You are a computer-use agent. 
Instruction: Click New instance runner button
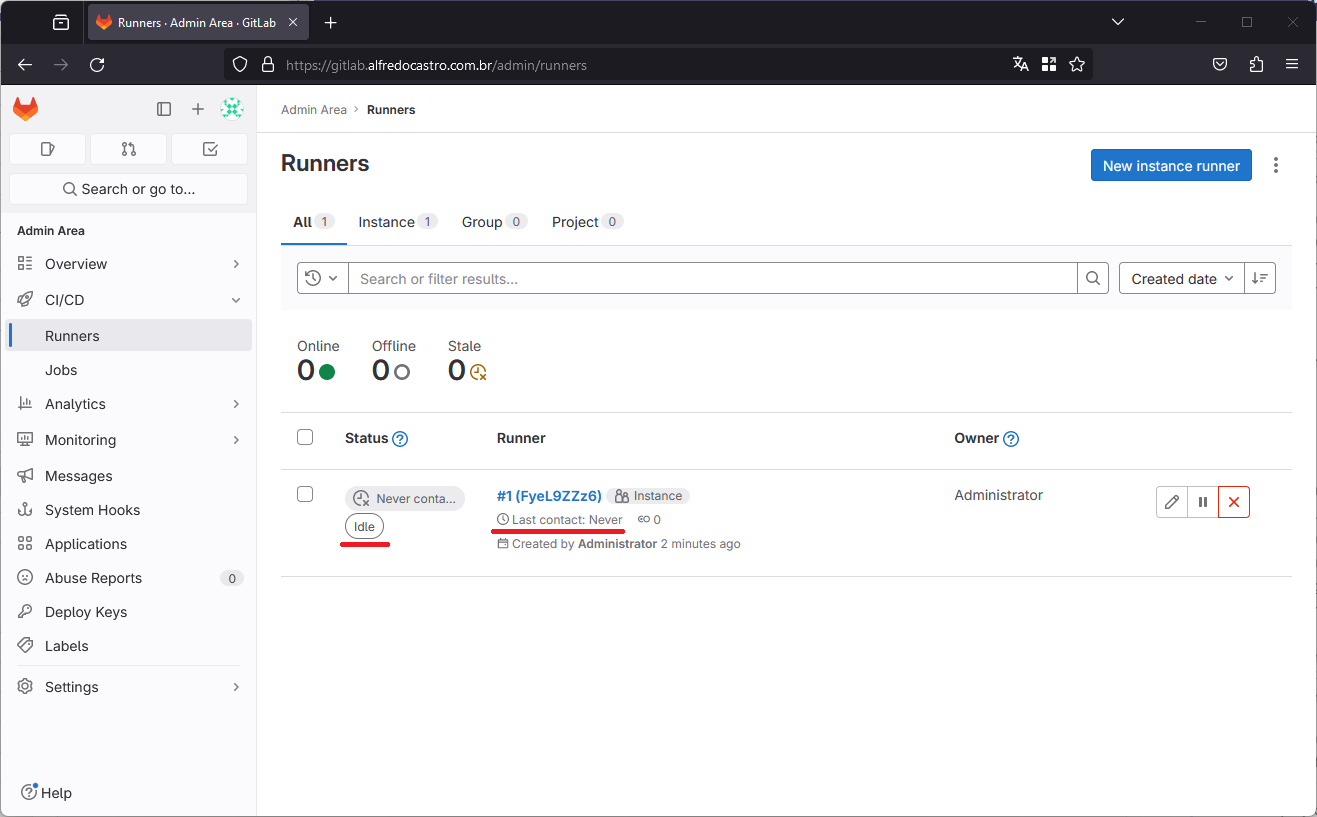click(x=1171, y=166)
